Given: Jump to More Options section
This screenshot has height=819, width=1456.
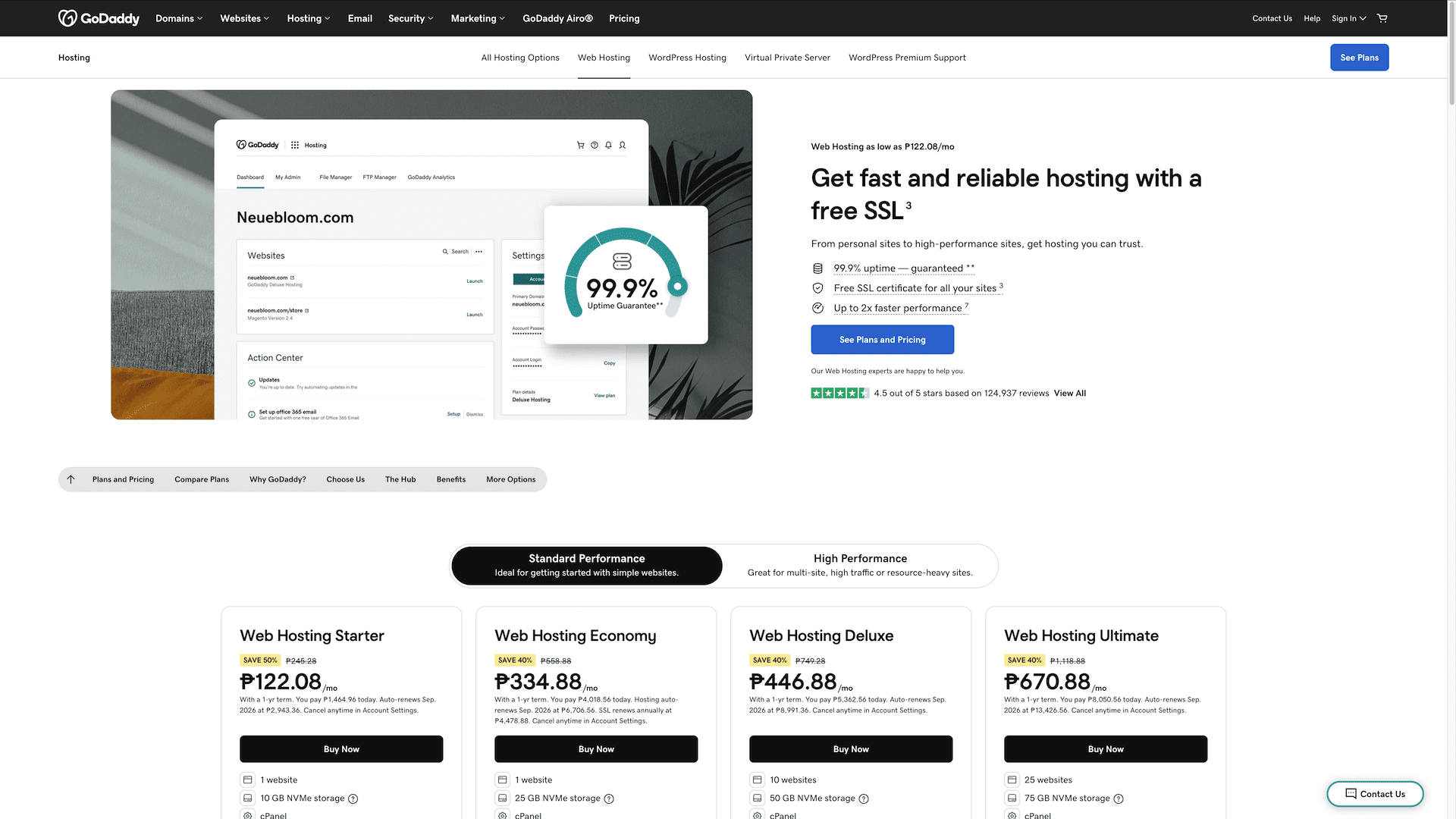Looking at the screenshot, I should (511, 479).
